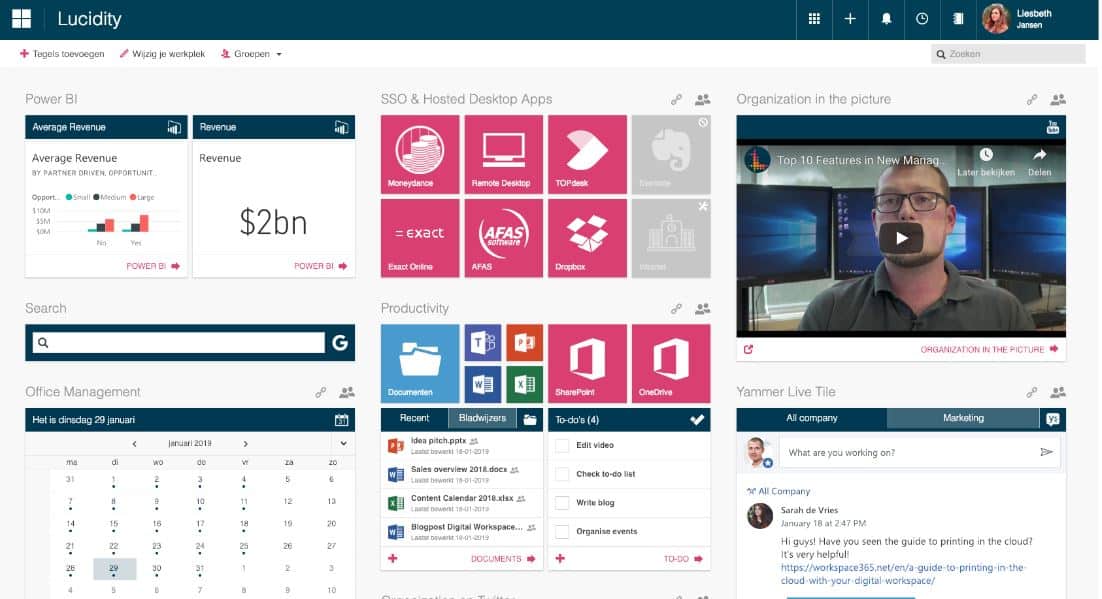Image resolution: width=1102 pixels, height=599 pixels.
Task: Click the Google search icon button
Action: click(x=340, y=343)
